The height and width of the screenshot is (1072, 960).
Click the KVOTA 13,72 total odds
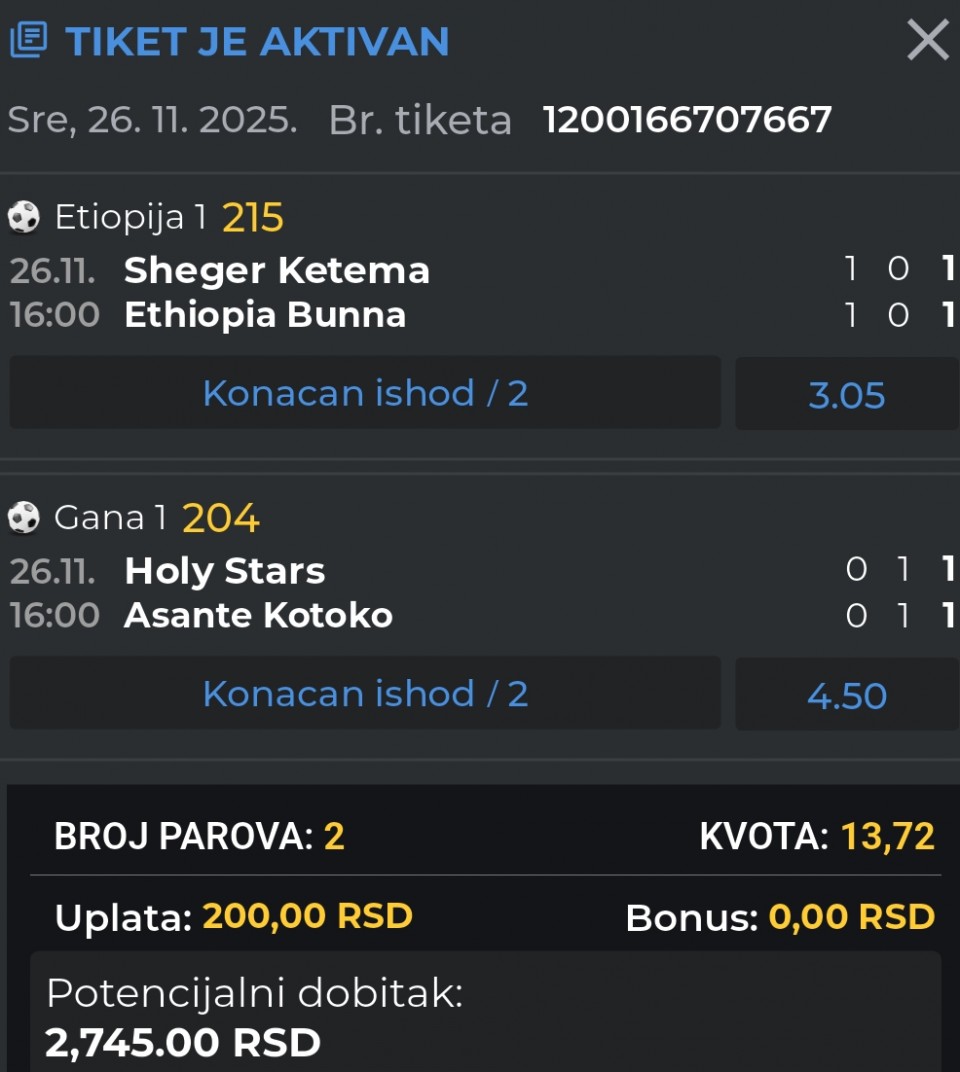pyautogui.click(x=886, y=836)
